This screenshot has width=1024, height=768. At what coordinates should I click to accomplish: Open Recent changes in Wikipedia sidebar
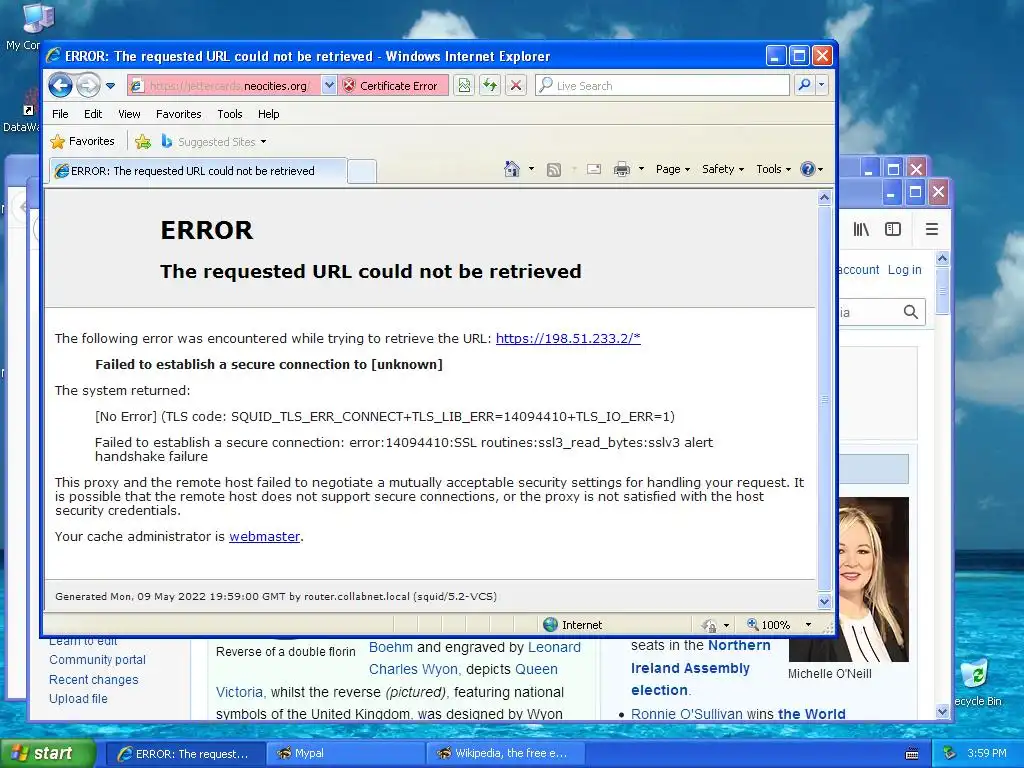[93, 679]
